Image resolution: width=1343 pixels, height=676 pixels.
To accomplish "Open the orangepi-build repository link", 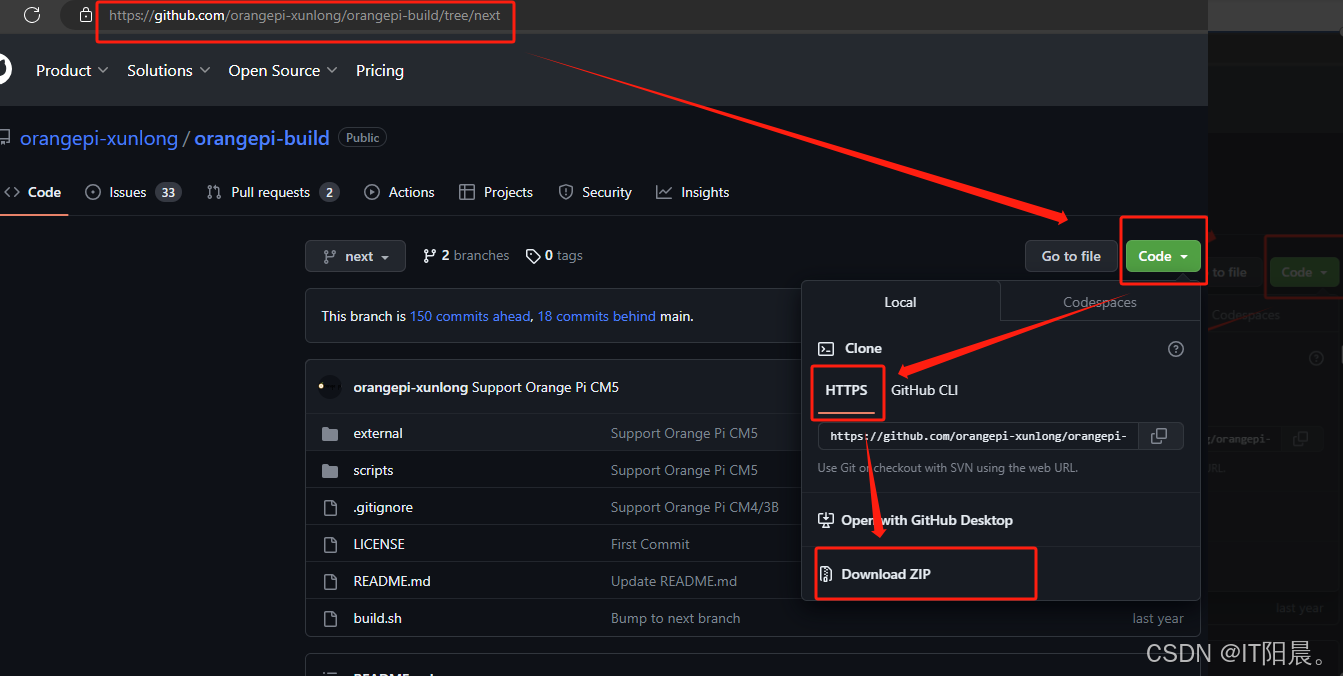I will [262, 138].
